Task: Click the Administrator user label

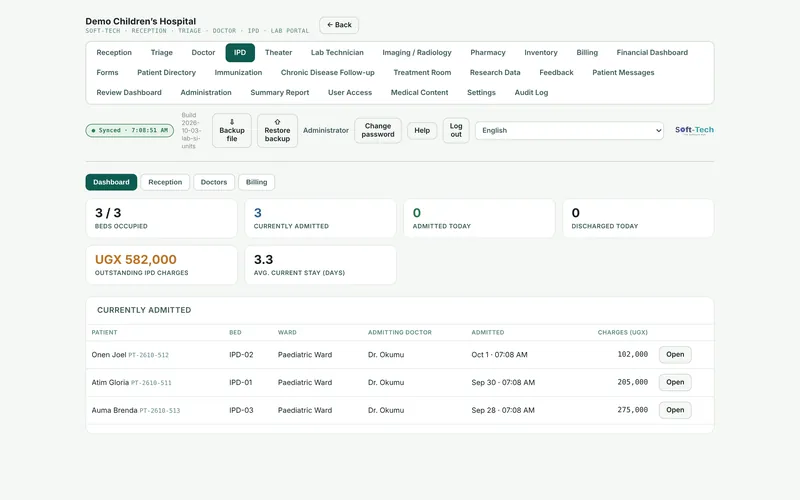Action: (326, 131)
